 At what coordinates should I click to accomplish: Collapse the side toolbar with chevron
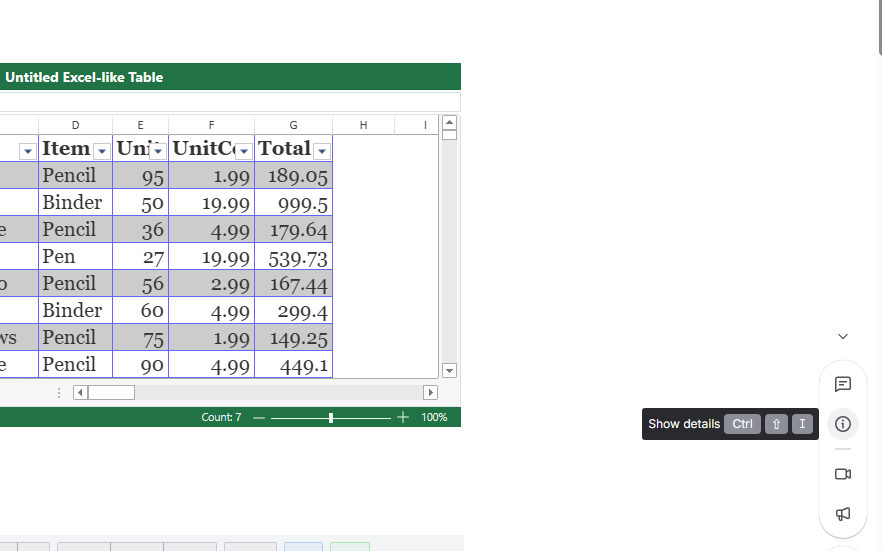click(843, 337)
